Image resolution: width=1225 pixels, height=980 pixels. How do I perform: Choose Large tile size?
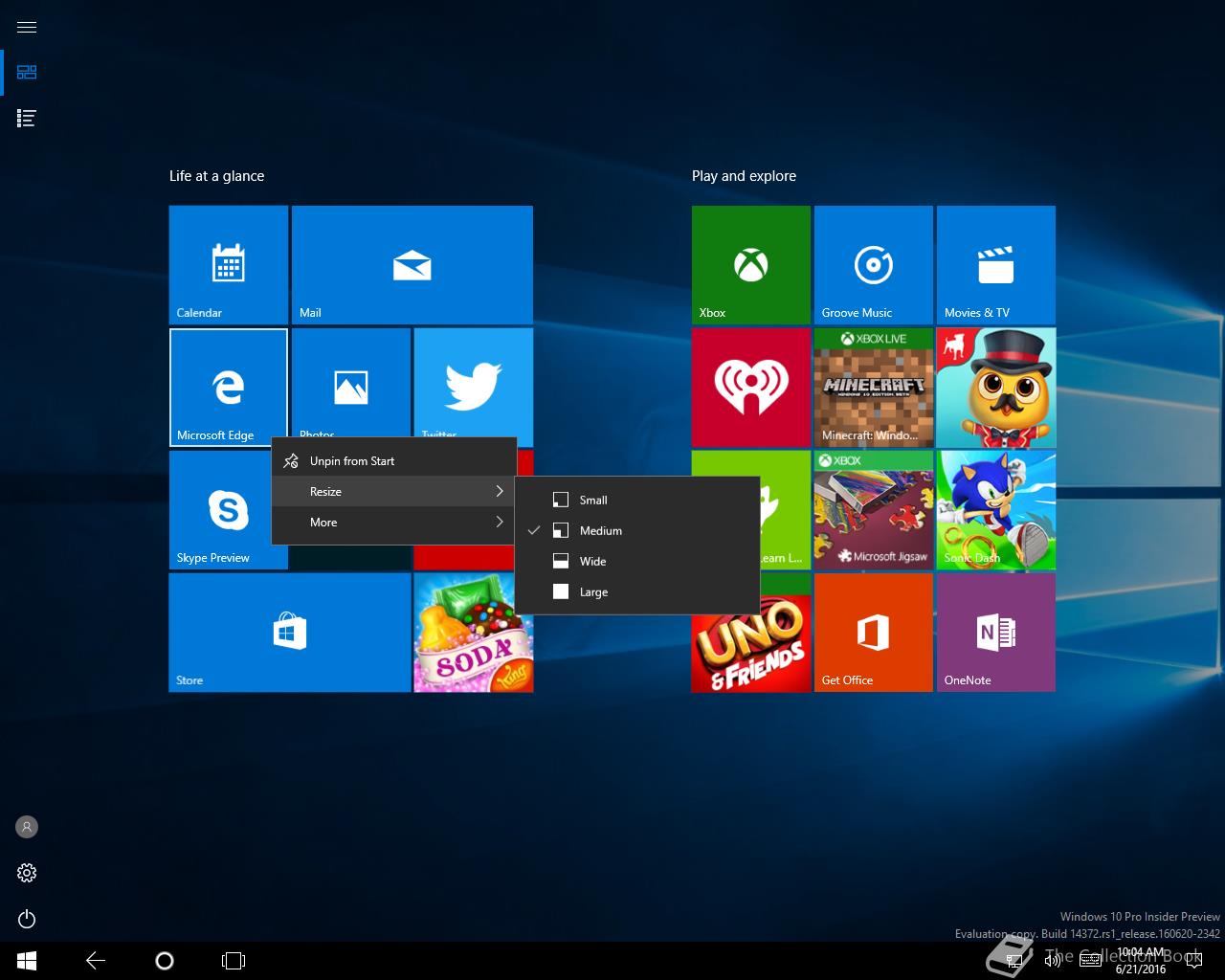[637, 591]
